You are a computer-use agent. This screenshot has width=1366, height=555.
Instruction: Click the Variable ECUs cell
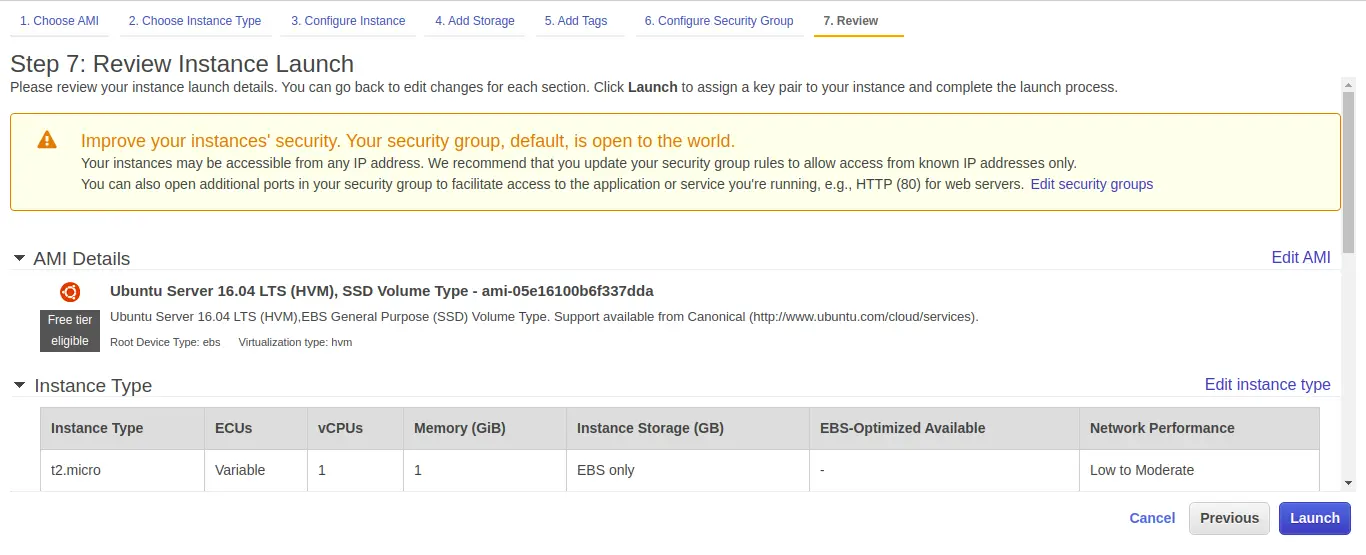255,470
